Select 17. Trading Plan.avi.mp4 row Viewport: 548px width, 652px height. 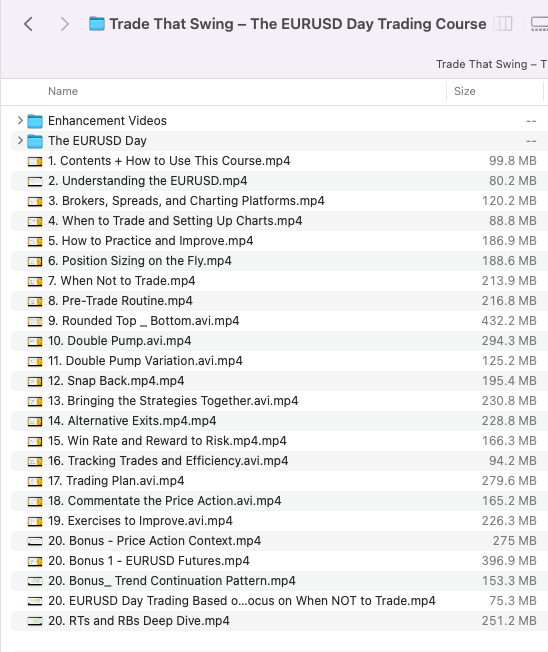[279, 481]
